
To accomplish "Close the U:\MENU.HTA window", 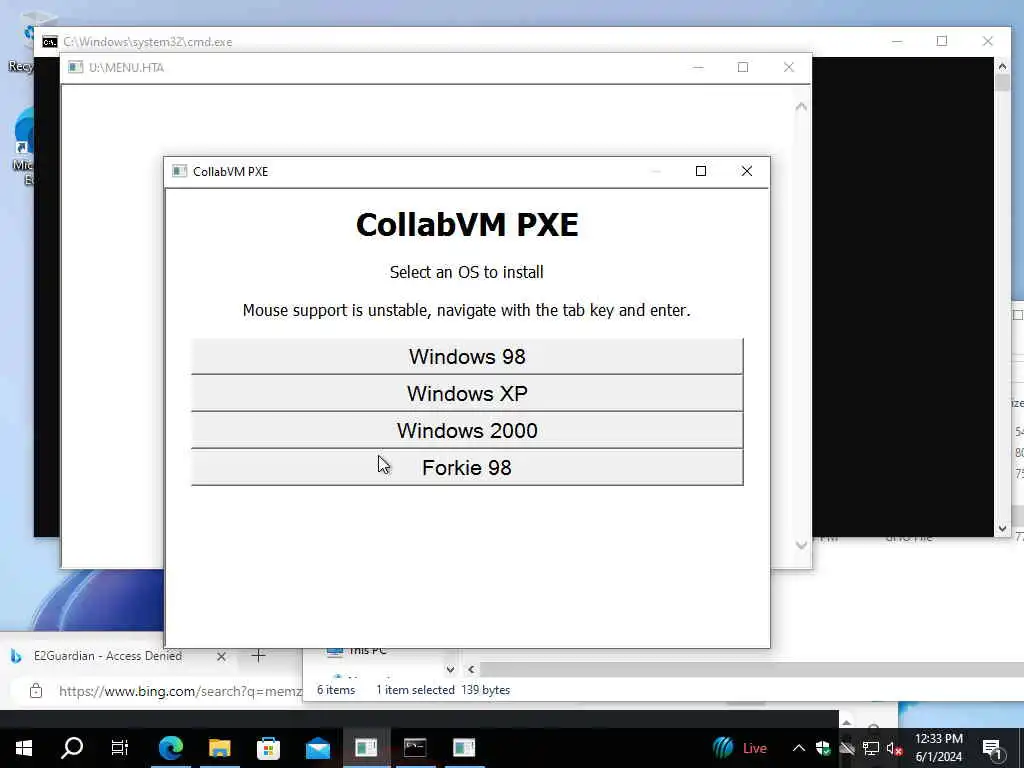I will click(x=788, y=67).
